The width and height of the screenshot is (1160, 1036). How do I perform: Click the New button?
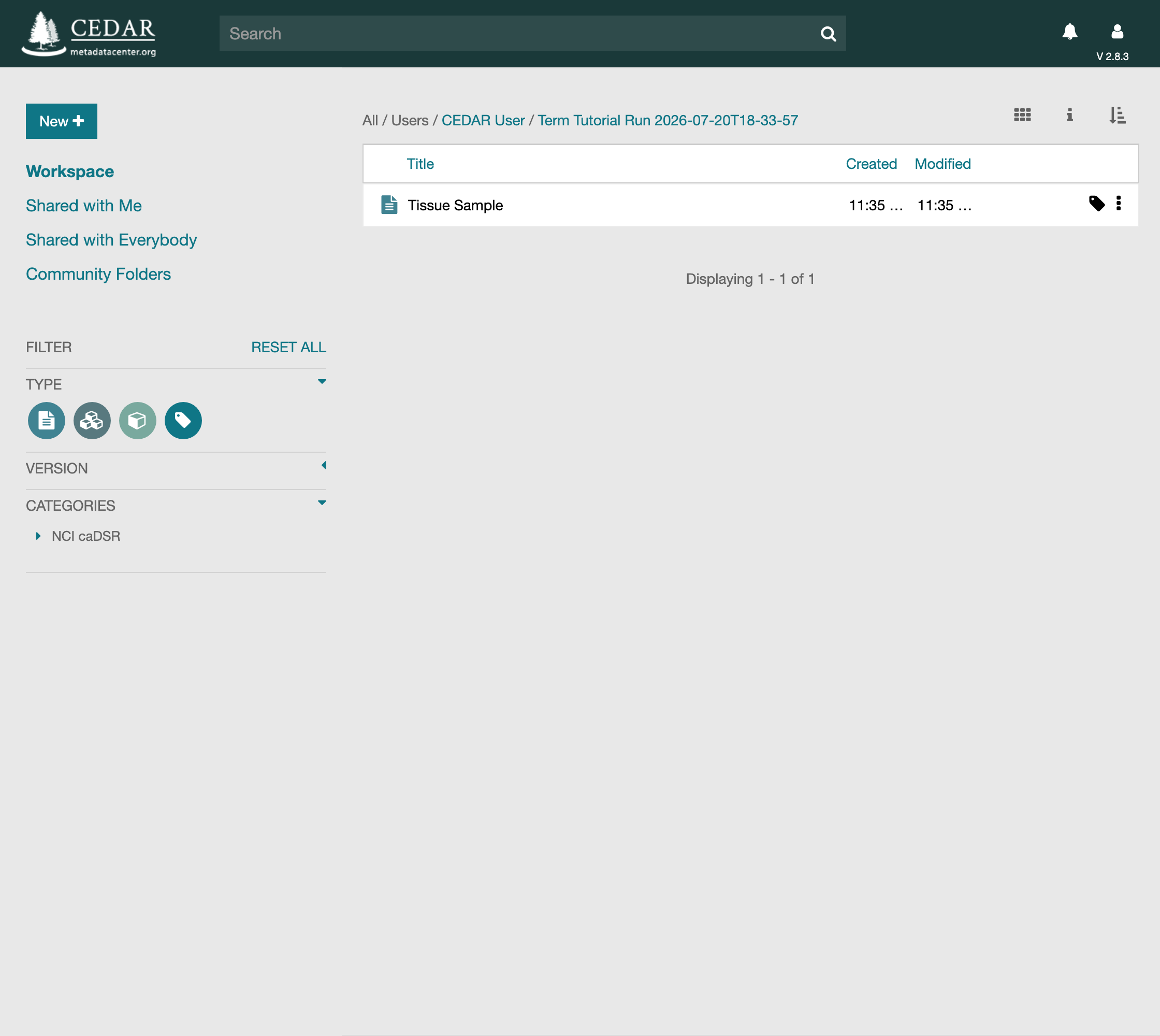62,121
